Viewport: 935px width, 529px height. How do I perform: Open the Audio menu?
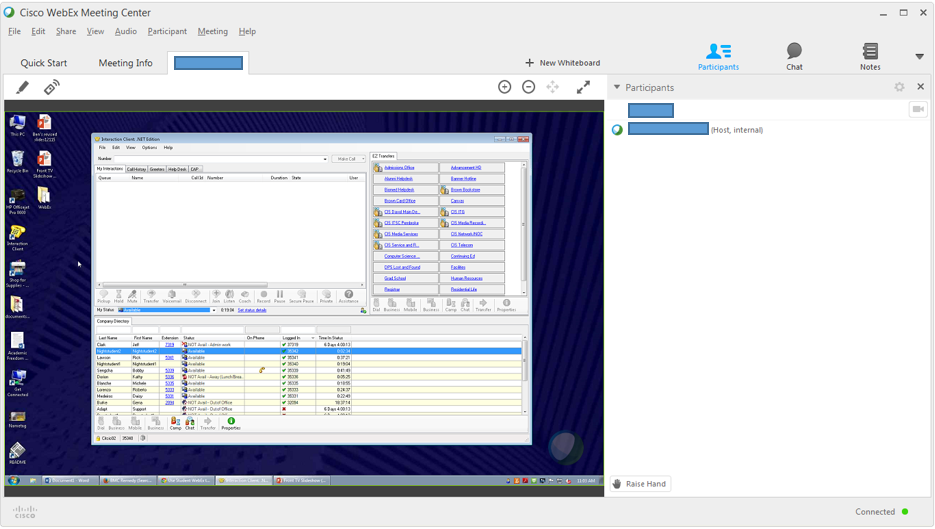click(126, 32)
